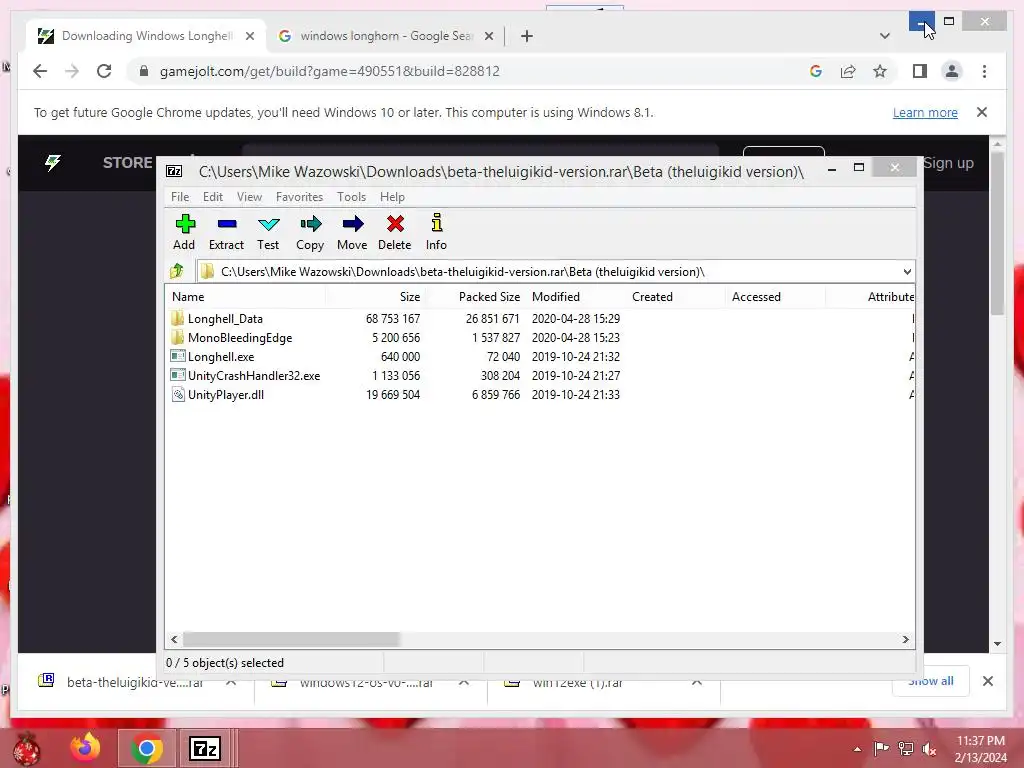Click the Game Jolt lightning logo
This screenshot has width=1024, height=768.
[53, 163]
